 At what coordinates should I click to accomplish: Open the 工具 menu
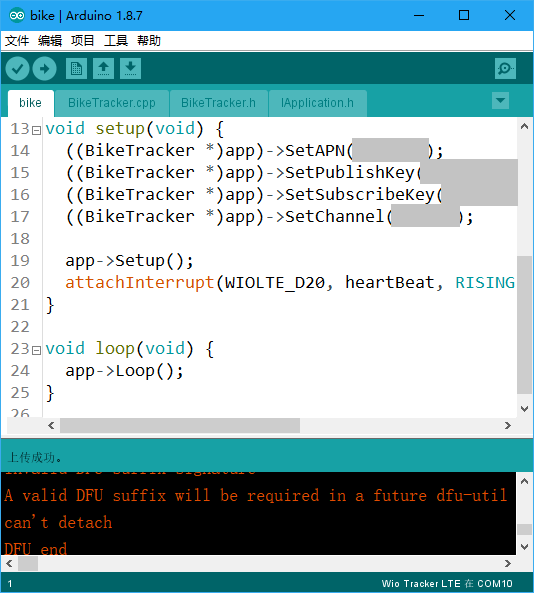[116, 40]
